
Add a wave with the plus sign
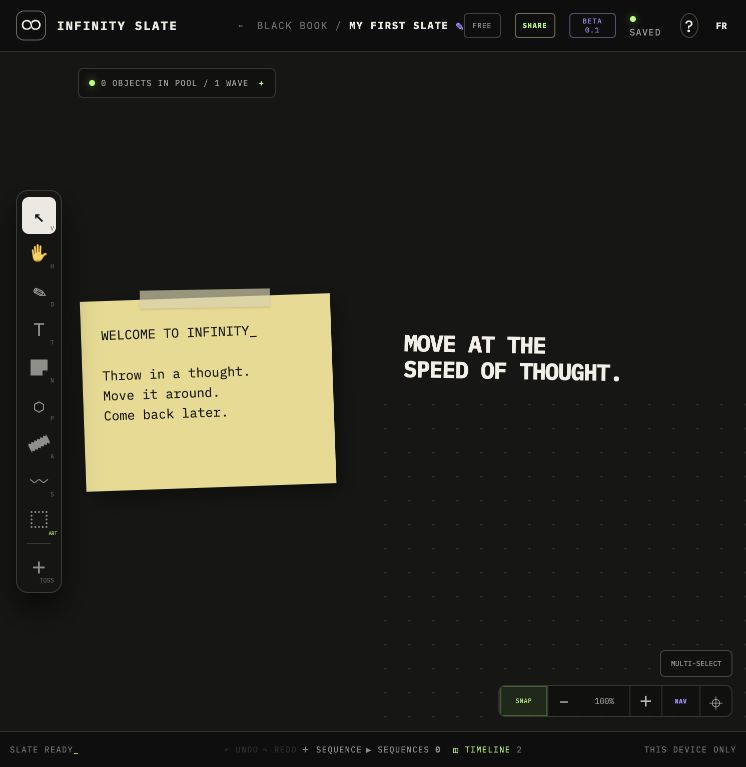[261, 83]
